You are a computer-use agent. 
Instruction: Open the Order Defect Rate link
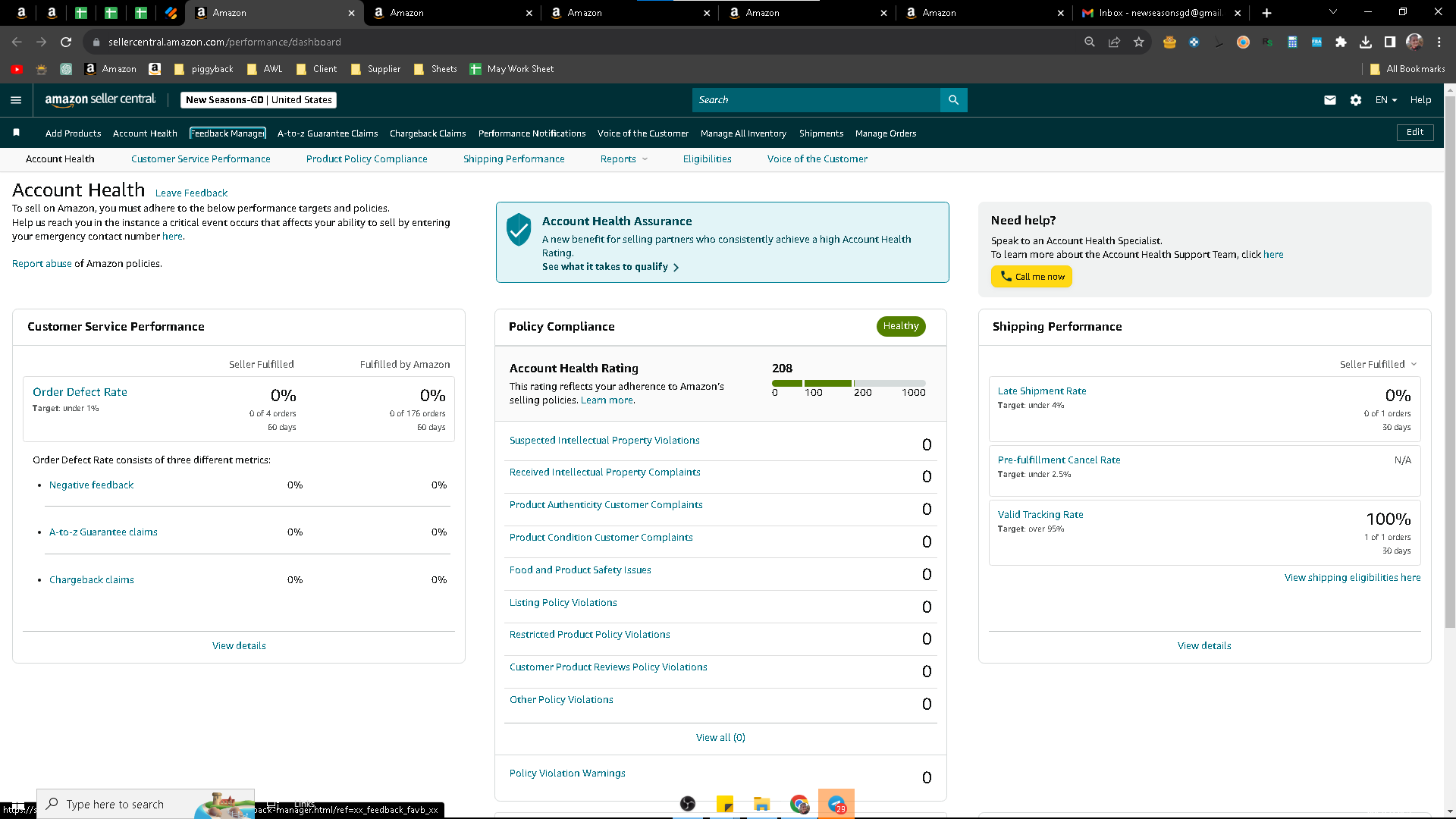pyautogui.click(x=80, y=392)
